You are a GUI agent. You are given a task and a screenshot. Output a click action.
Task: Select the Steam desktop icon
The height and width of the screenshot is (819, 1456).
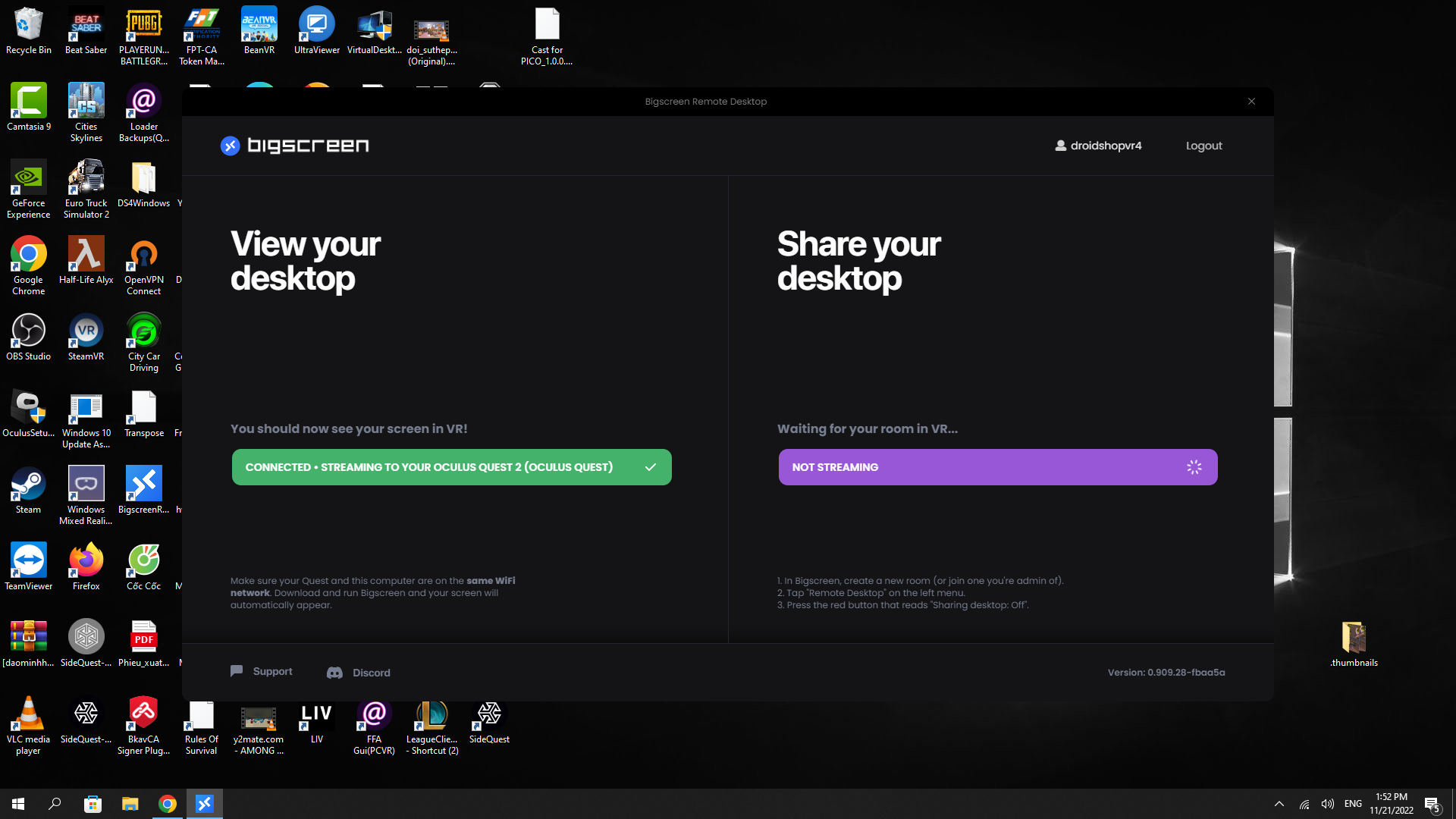coord(29,491)
